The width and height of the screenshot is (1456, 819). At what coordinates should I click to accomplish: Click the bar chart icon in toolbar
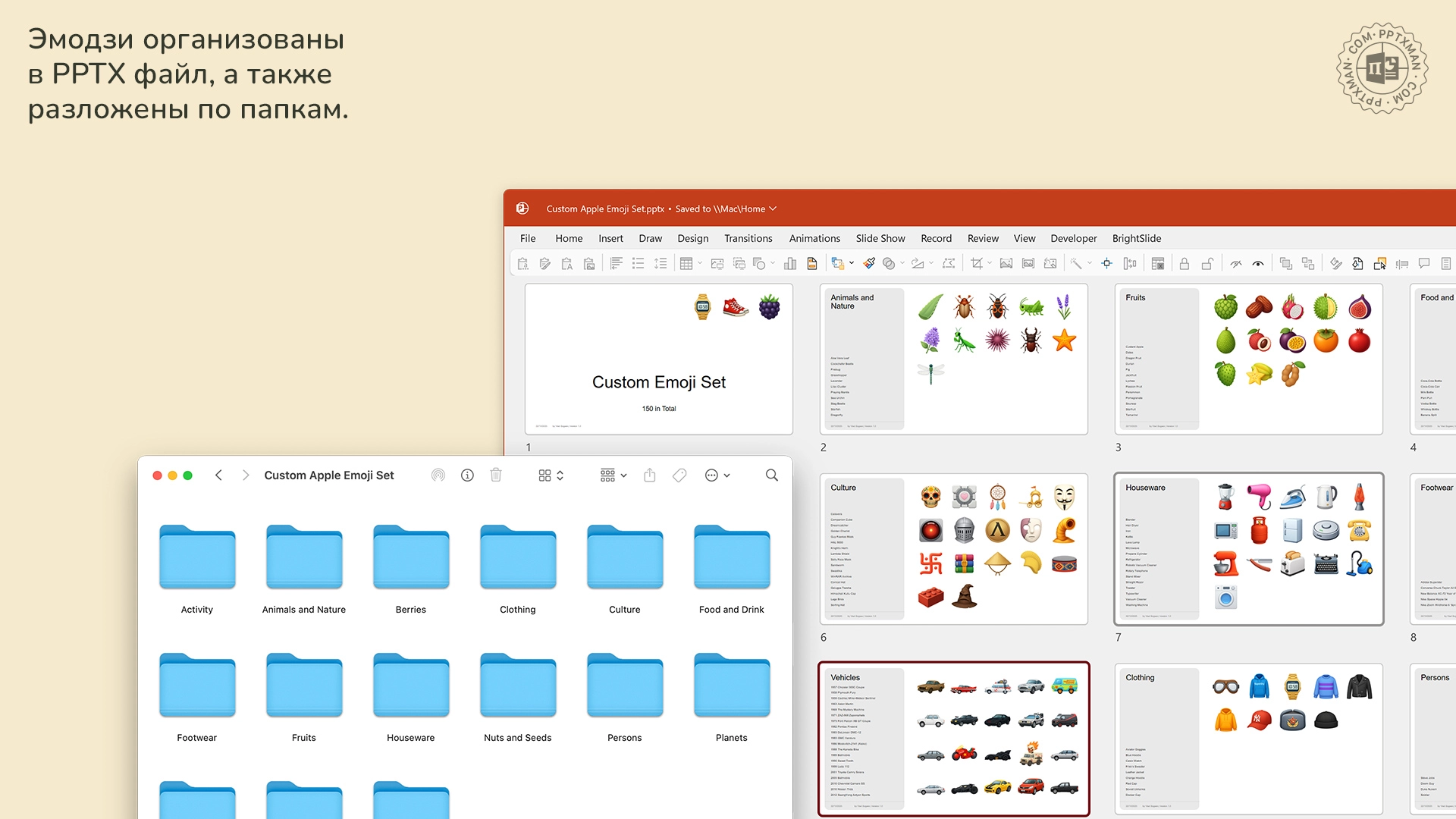click(x=790, y=263)
